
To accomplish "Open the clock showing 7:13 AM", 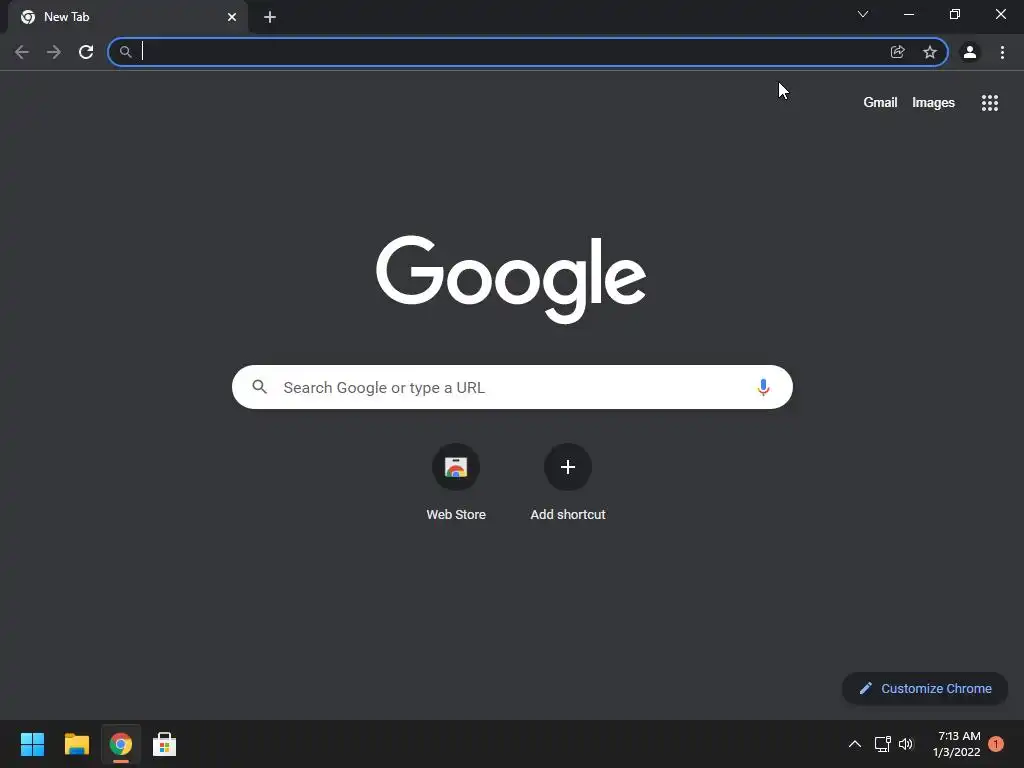I will 957,744.
